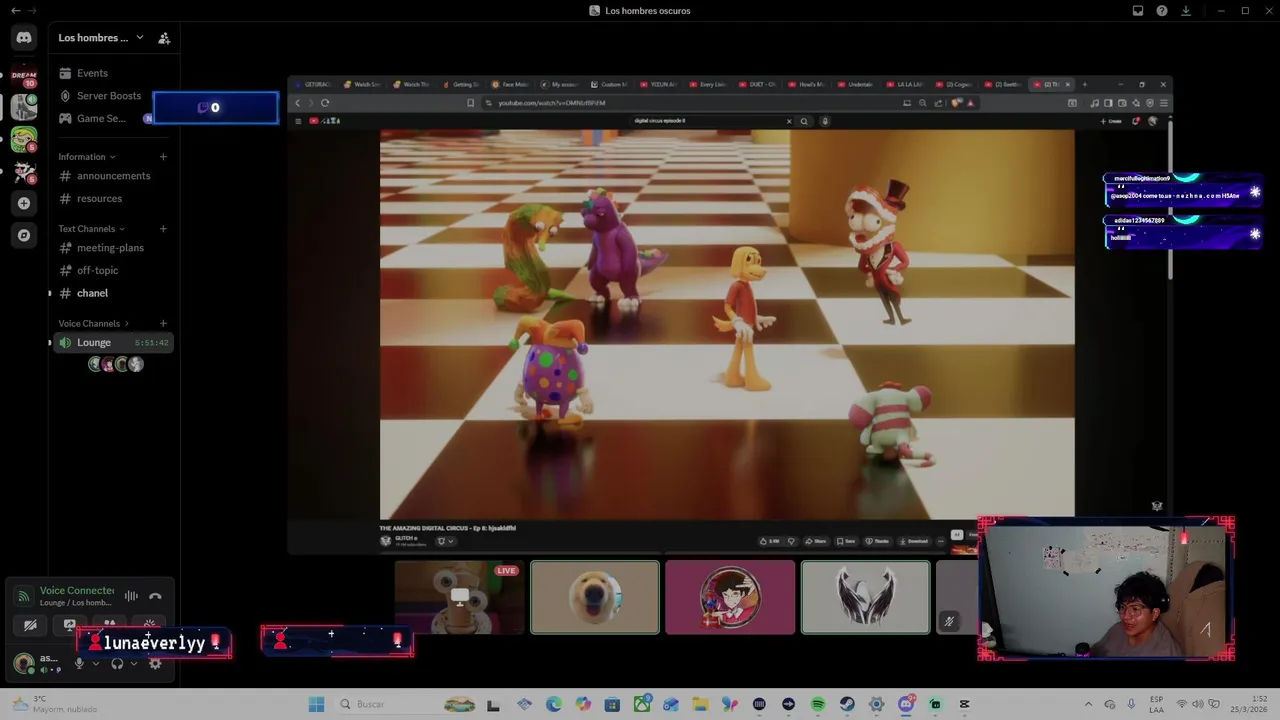
Task: Open a new browser tab in stream
Action: [x=1085, y=84]
